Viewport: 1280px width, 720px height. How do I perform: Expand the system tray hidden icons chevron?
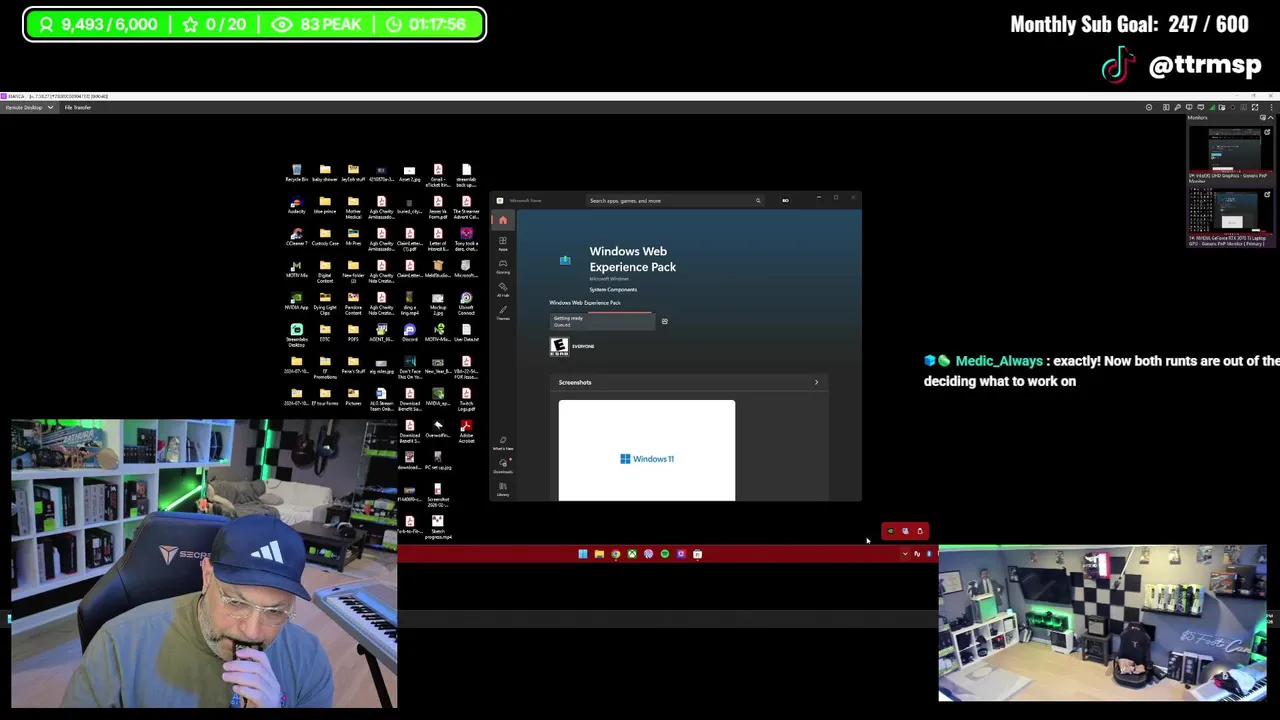(x=905, y=554)
